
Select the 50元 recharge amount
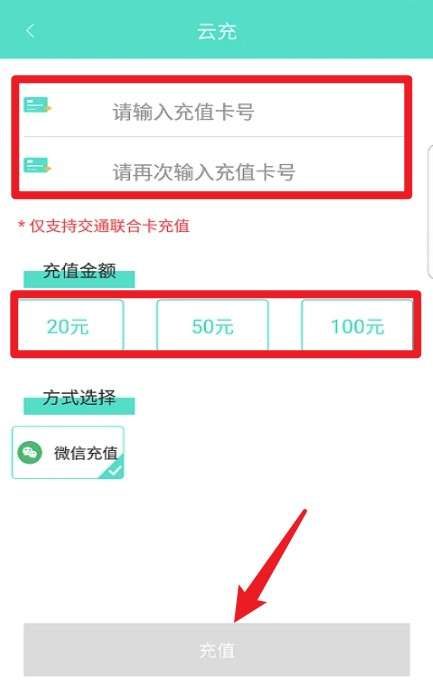(x=212, y=326)
